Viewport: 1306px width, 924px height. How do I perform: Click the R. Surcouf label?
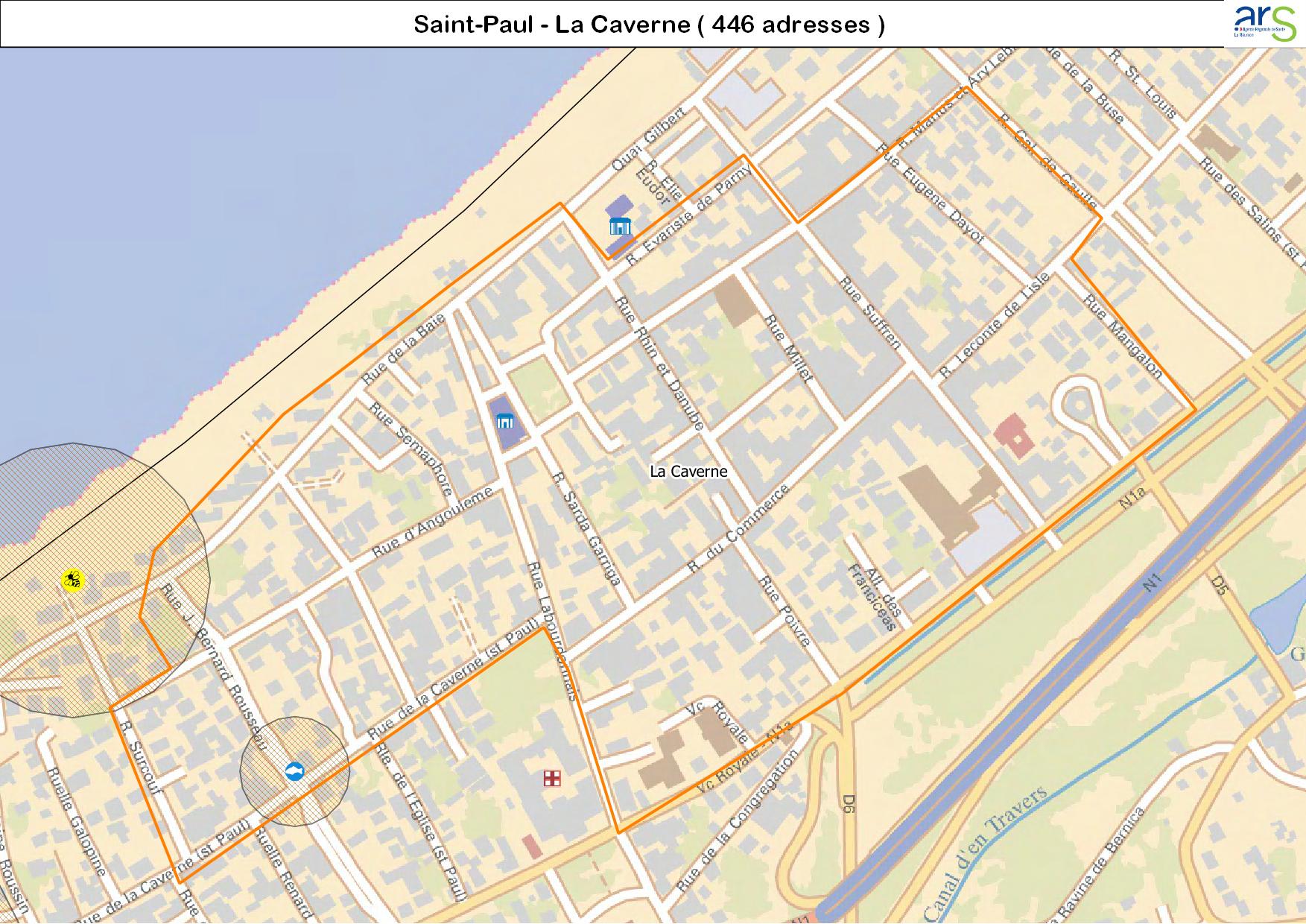coord(139,756)
